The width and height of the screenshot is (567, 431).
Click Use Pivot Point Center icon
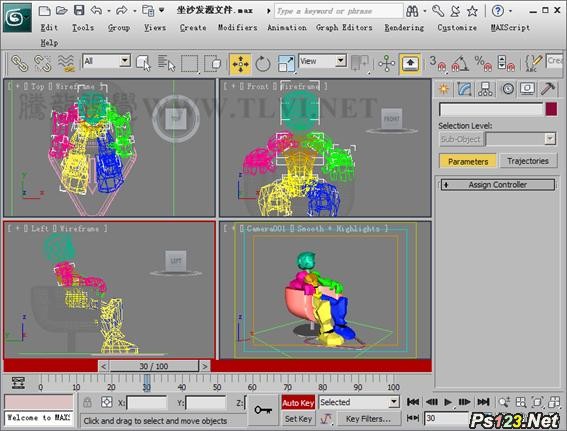pyautogui.click(x=360, y=63)
